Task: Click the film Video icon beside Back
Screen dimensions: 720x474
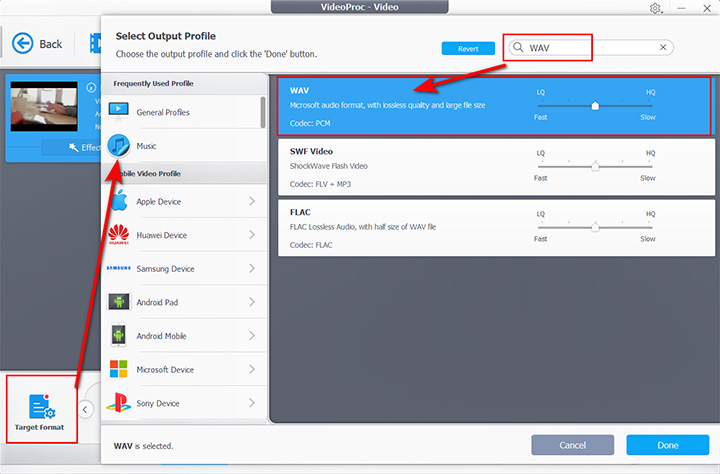Action: (x=95, y=43)
